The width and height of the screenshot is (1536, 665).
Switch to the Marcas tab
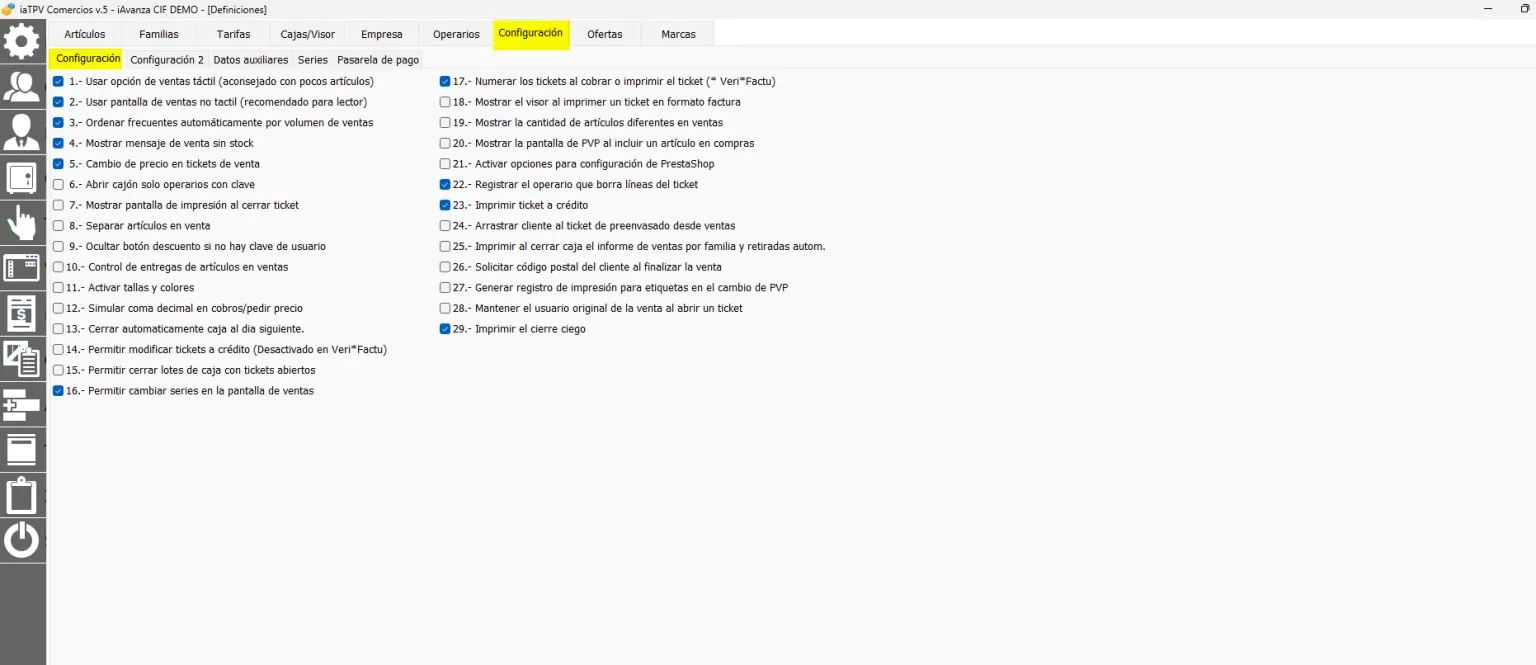tap(678, 34)
